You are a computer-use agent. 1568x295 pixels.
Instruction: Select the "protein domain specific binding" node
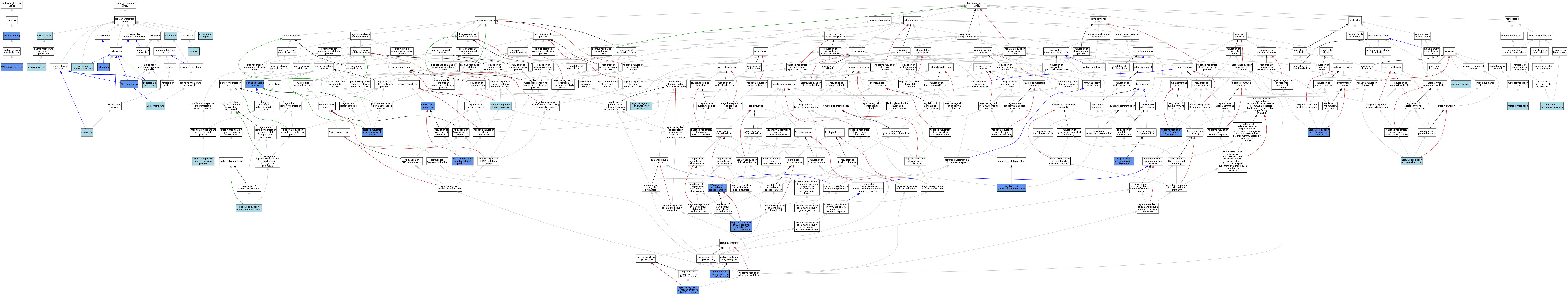[x=12, y=51]
